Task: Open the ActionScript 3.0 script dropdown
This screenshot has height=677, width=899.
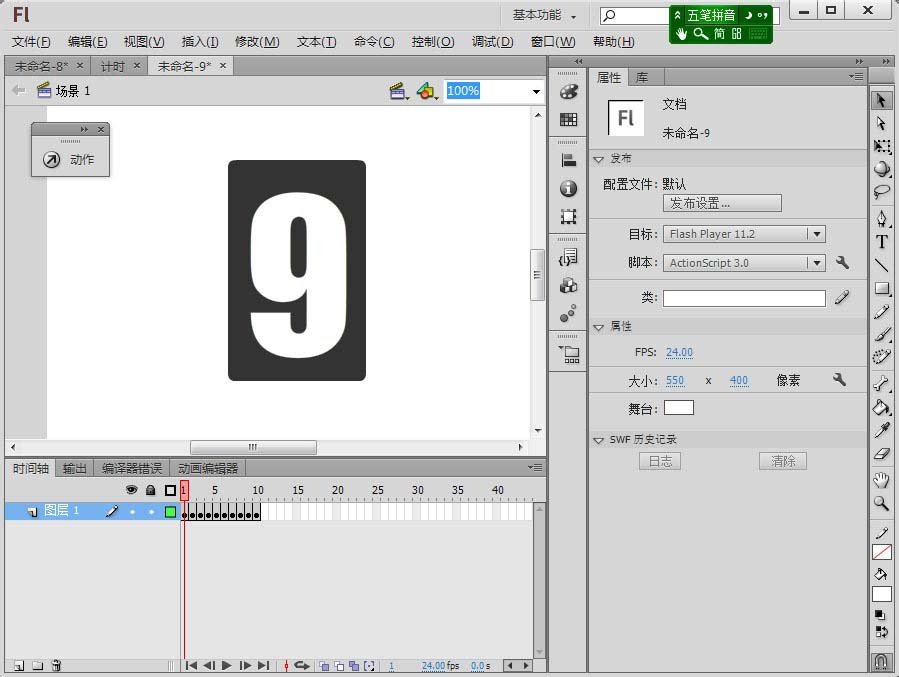Action: point(816,263)
